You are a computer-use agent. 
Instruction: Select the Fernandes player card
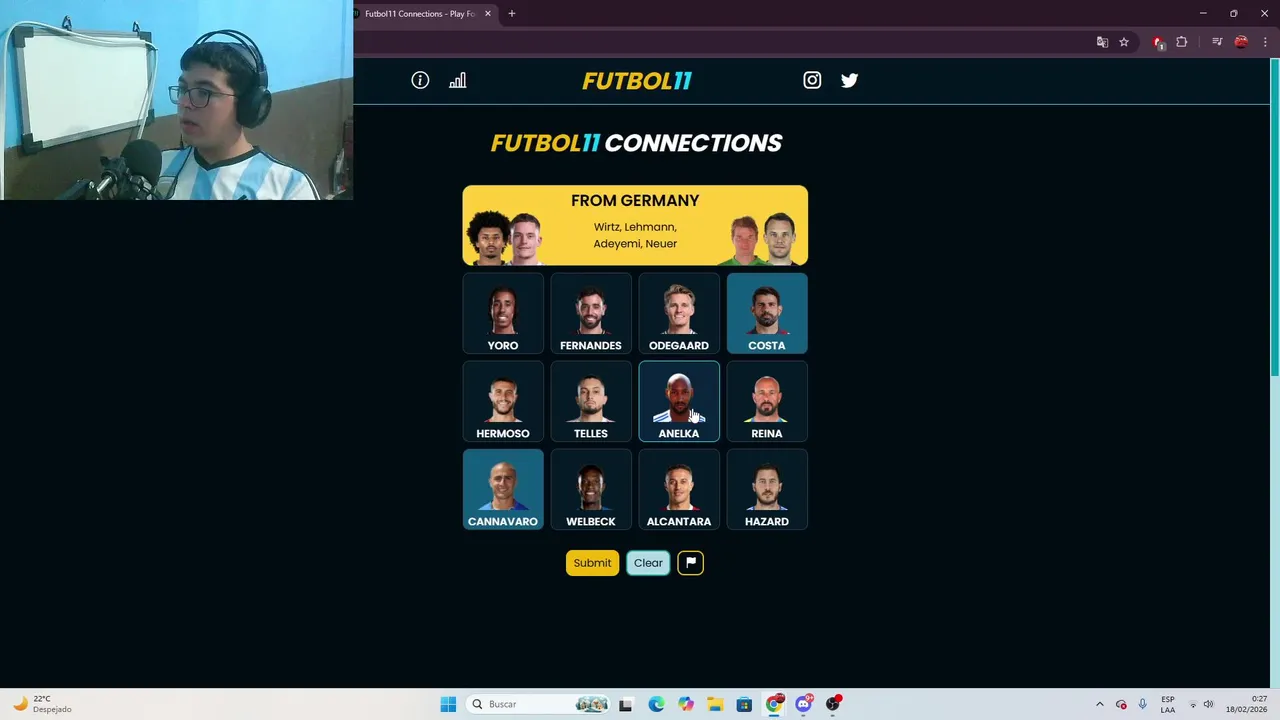click(591, 313)
